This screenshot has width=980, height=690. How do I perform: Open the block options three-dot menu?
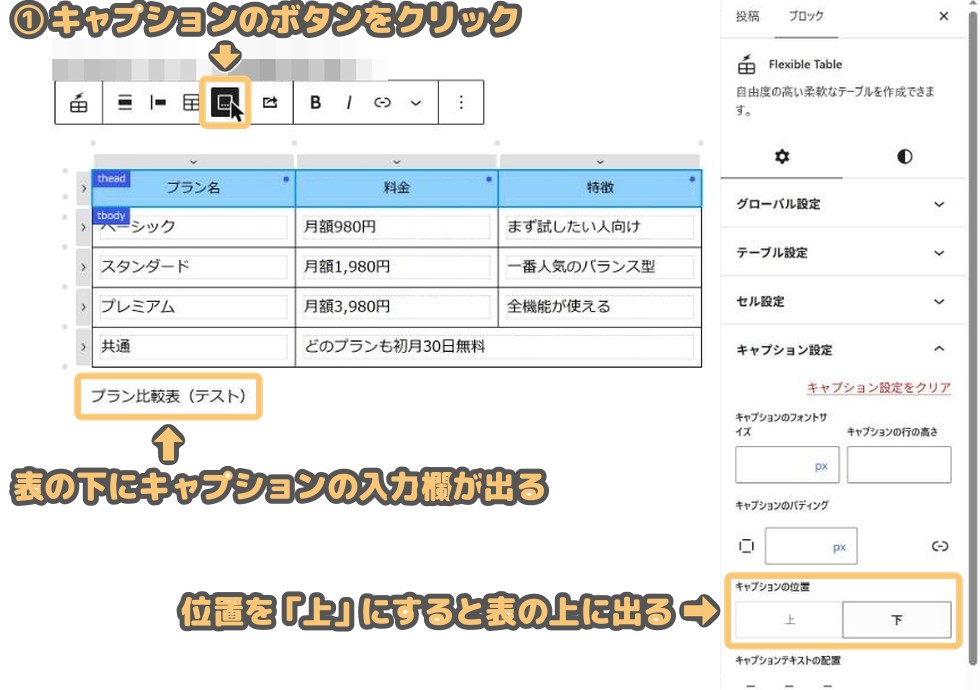coord(461,102)
